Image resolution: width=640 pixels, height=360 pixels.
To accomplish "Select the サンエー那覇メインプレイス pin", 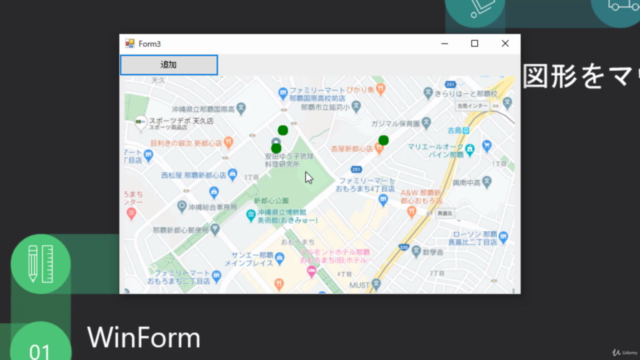I will point(280,258).
